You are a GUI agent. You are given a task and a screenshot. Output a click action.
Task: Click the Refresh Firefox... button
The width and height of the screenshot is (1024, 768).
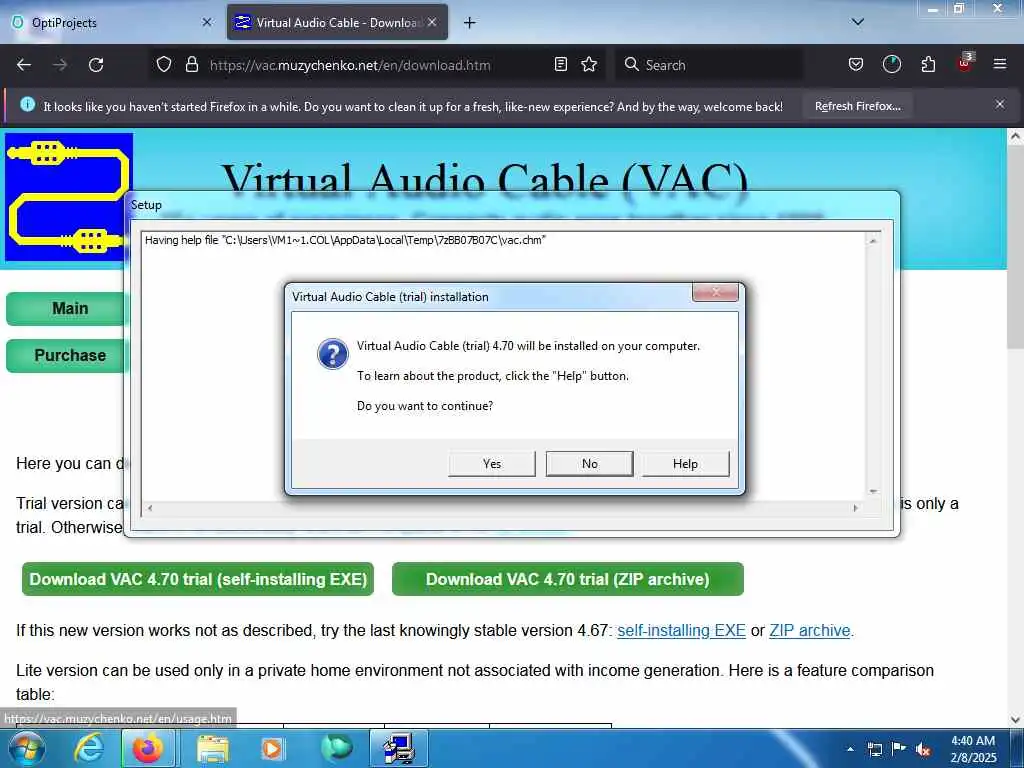click(857, 106)
